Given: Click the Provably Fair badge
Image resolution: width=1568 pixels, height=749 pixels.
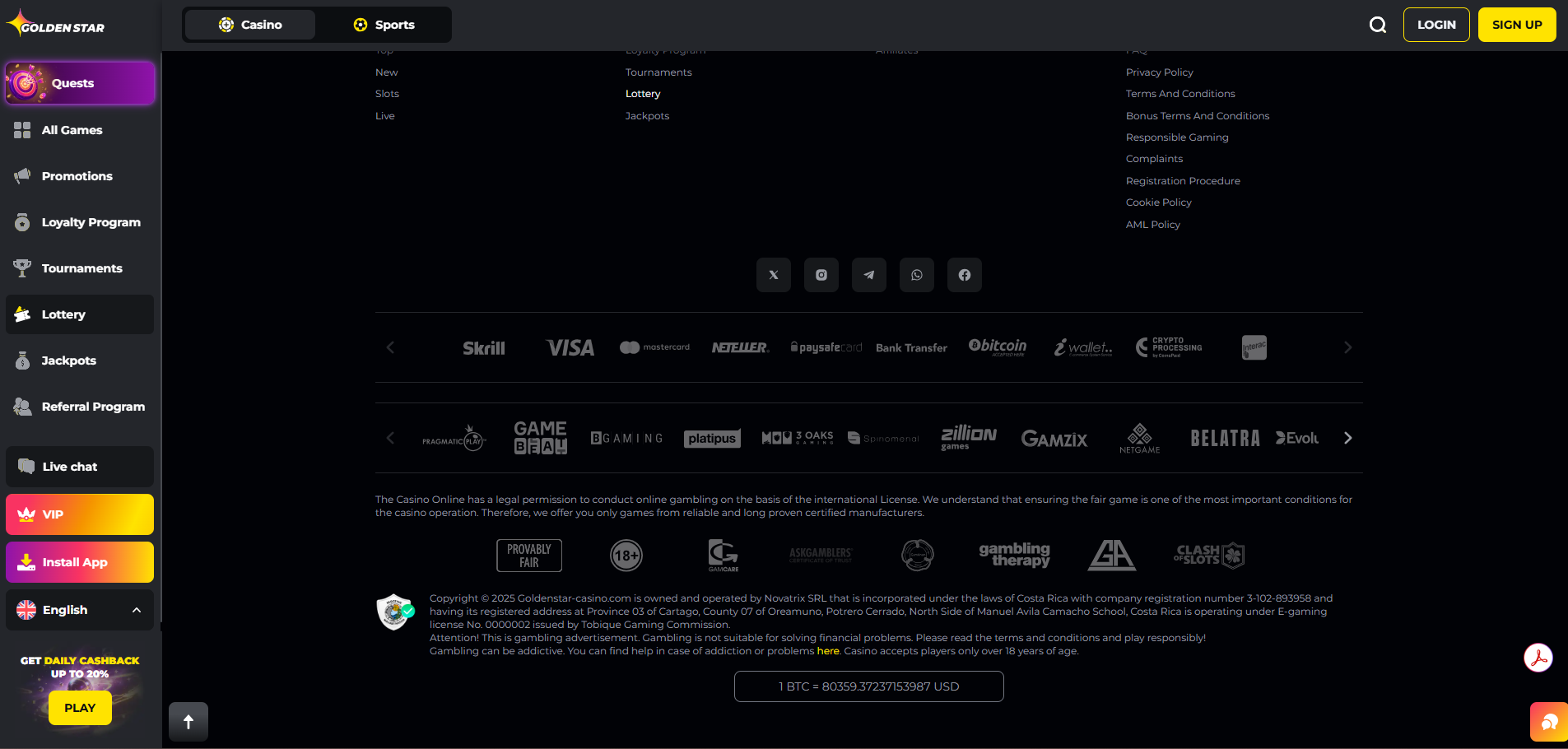Looking at the screenshot, I should click(x=529, y=556).
